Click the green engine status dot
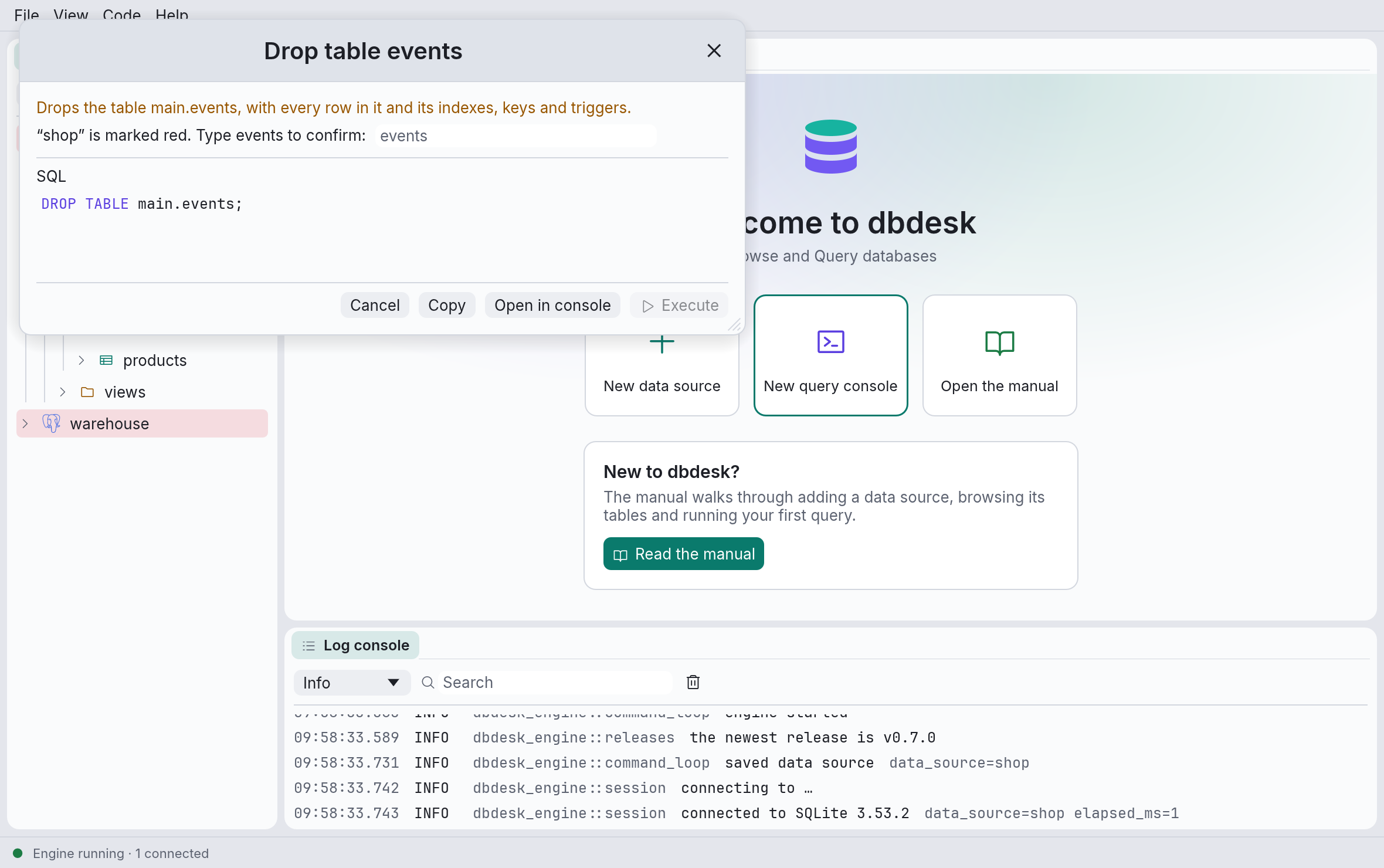Image resolution: width=1384 pixels, height=868 pixels. (18, 853)
